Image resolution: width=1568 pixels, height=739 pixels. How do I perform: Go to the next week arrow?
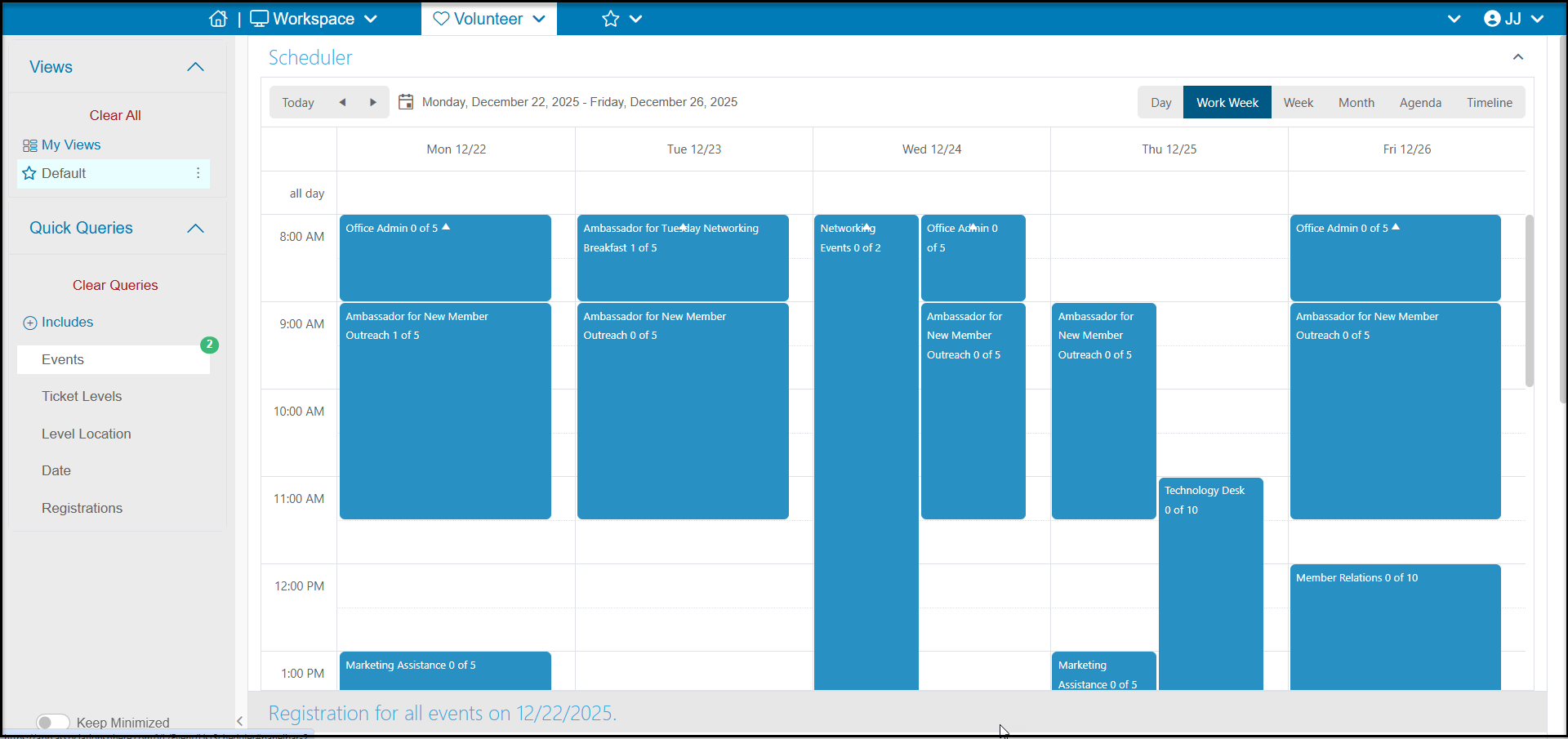(373, 102)
